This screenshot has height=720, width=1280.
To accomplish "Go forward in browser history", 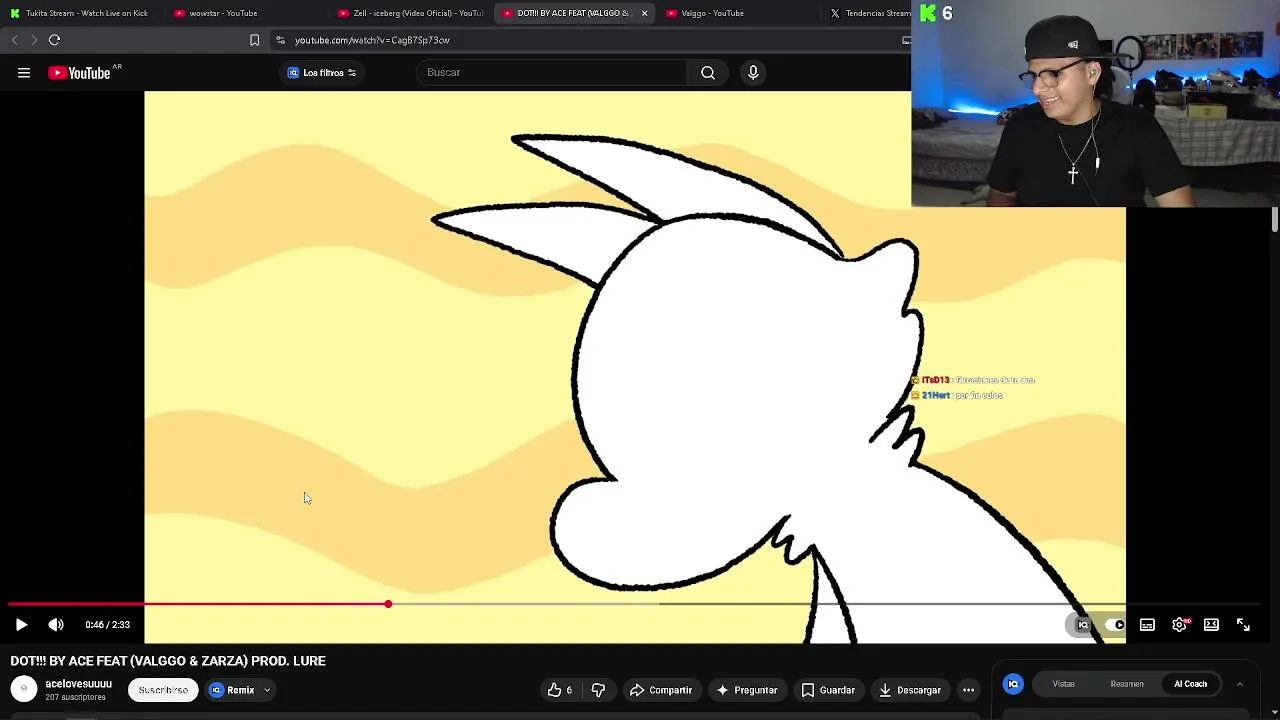I will [x=34, y=40].
